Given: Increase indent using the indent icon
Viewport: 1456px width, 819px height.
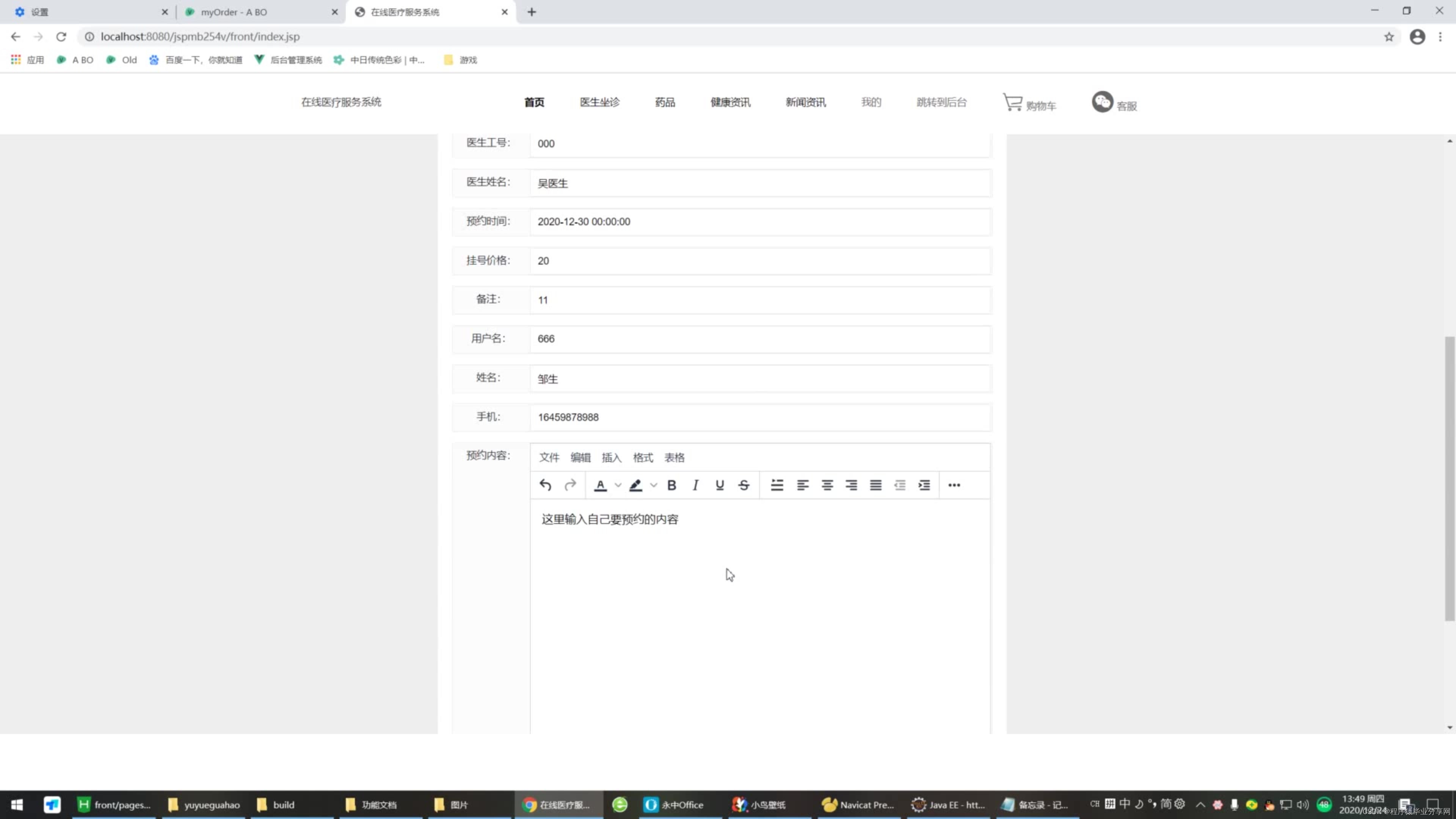Looking at the screenshot, I should coord(924,485).
